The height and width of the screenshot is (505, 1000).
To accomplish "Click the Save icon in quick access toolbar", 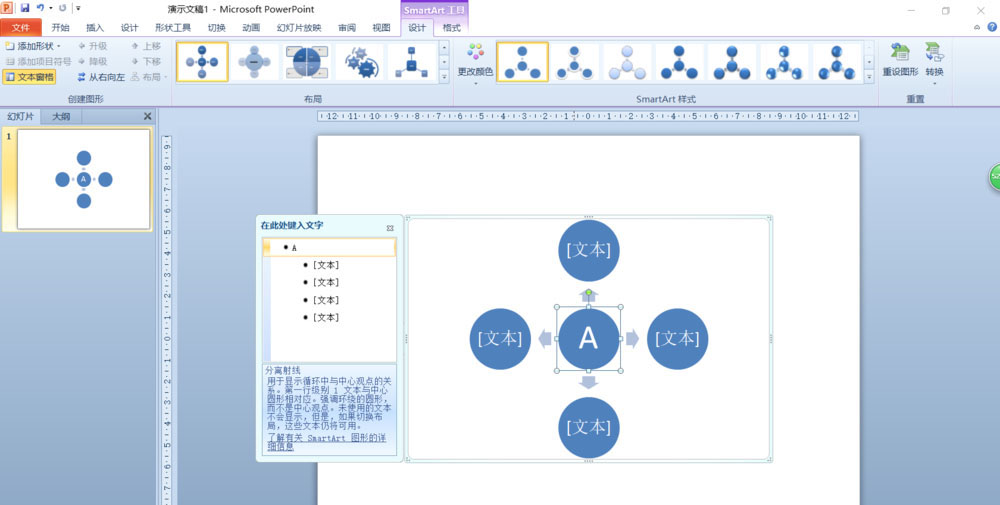I will click(x=25, y=8).
